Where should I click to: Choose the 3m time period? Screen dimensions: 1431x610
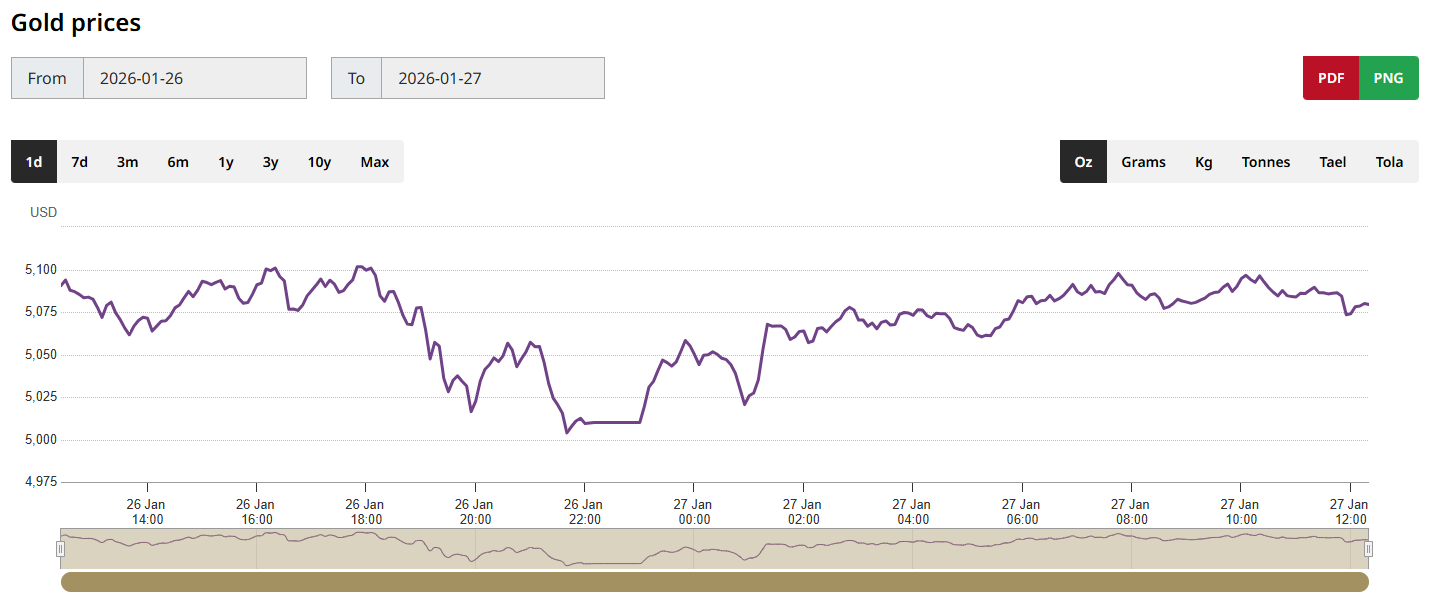pos(127,162)
